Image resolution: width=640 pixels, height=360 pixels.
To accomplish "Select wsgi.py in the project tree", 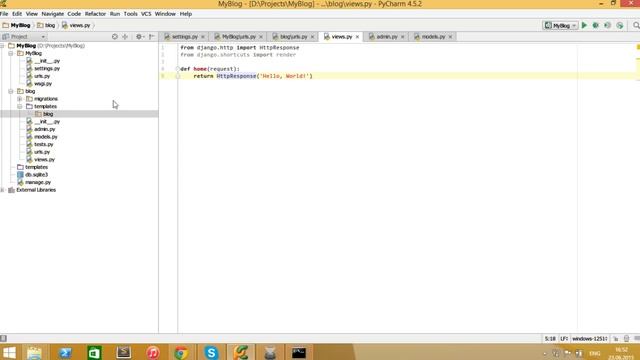I will (43, 84).
